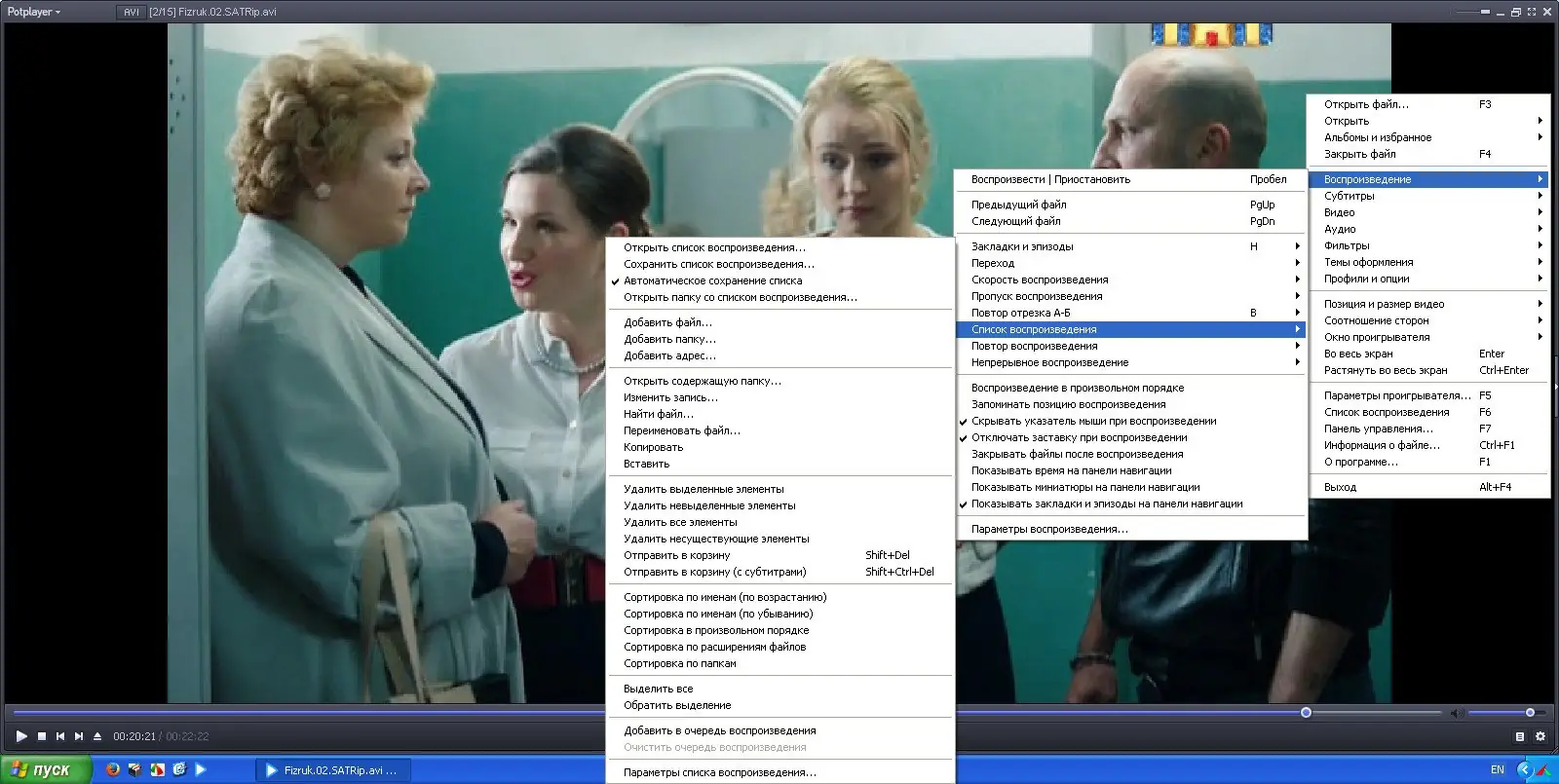
Task: Select Удалить все элементы entry
Action: pos(780,522)
